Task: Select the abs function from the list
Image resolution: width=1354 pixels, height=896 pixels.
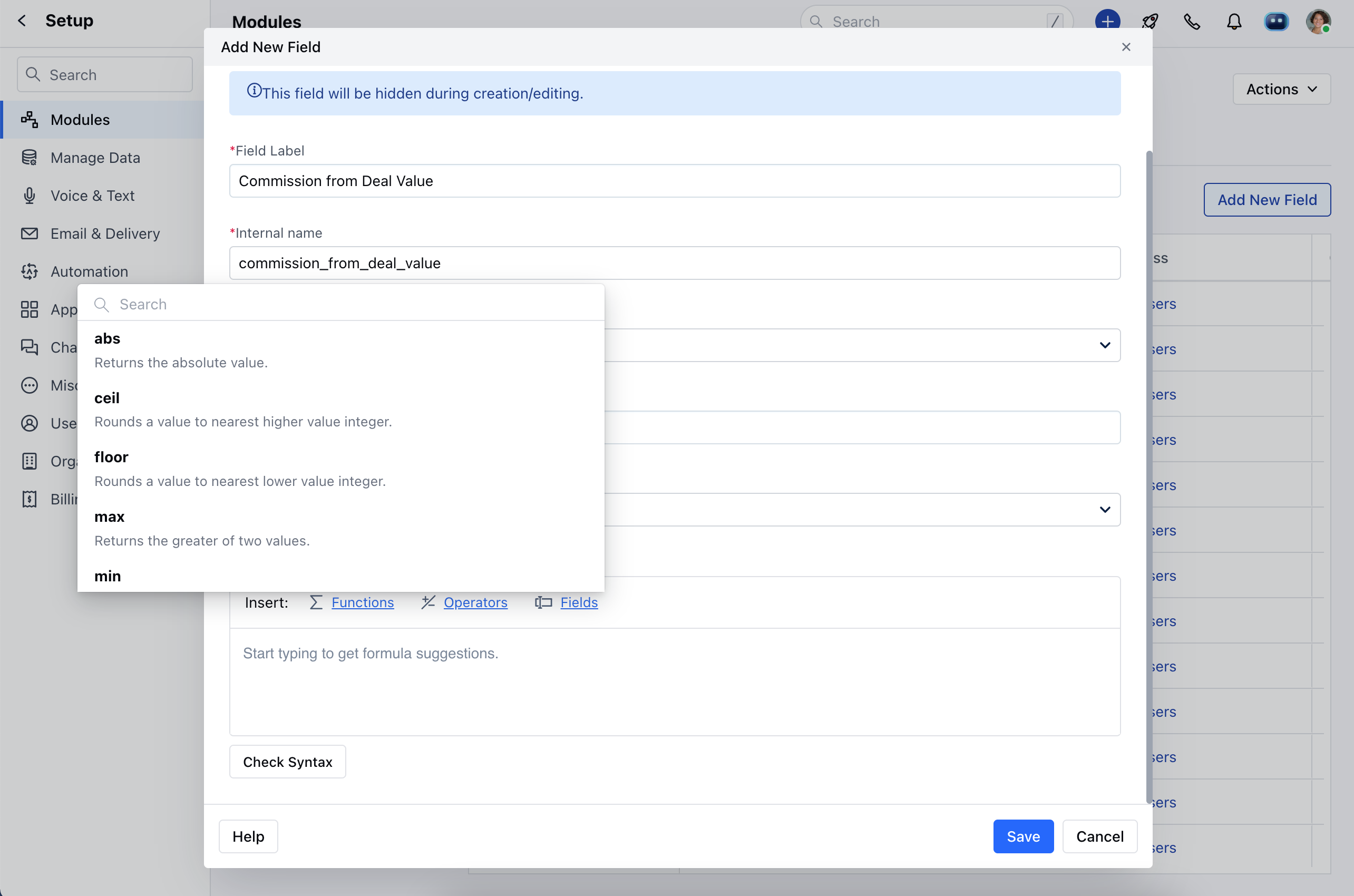Action: 107,338
